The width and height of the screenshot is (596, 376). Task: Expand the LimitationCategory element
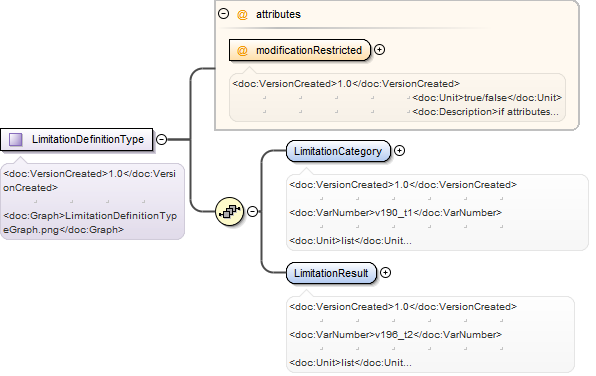[399, 151]
